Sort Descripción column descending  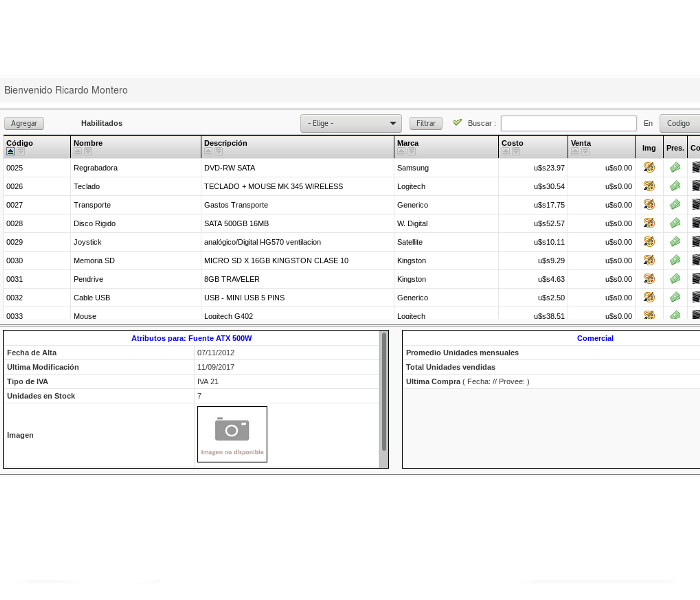[x=218, y=152]
